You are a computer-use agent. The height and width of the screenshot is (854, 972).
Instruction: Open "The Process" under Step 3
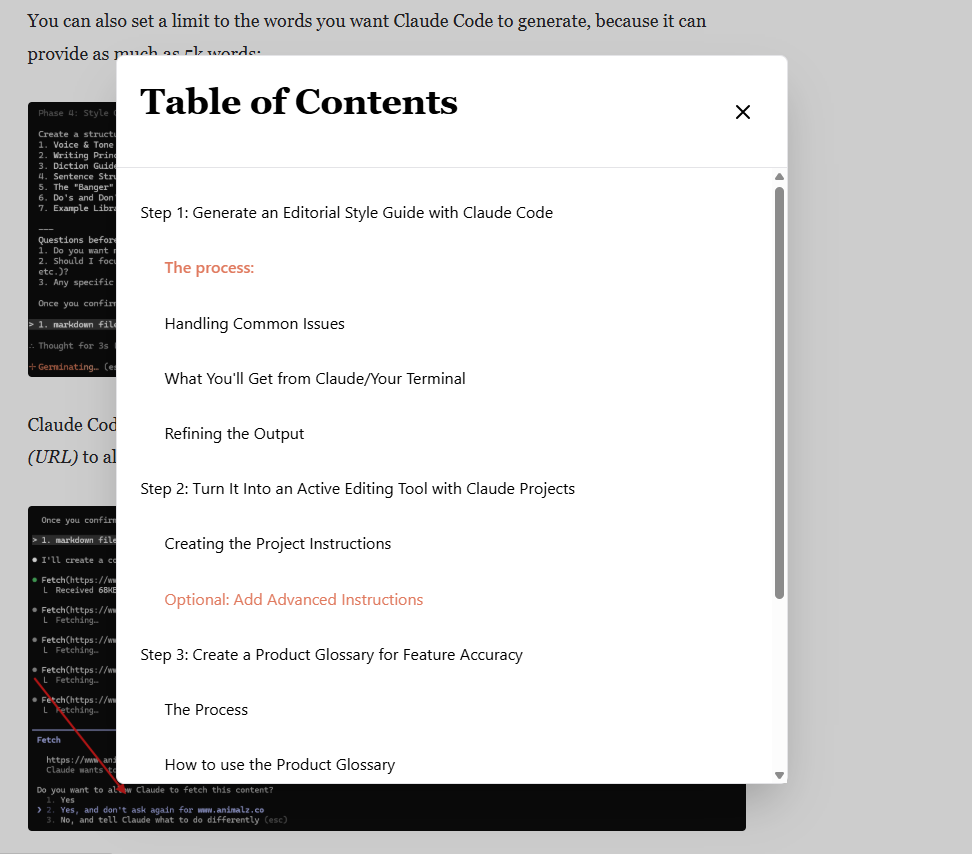(206, 709)
